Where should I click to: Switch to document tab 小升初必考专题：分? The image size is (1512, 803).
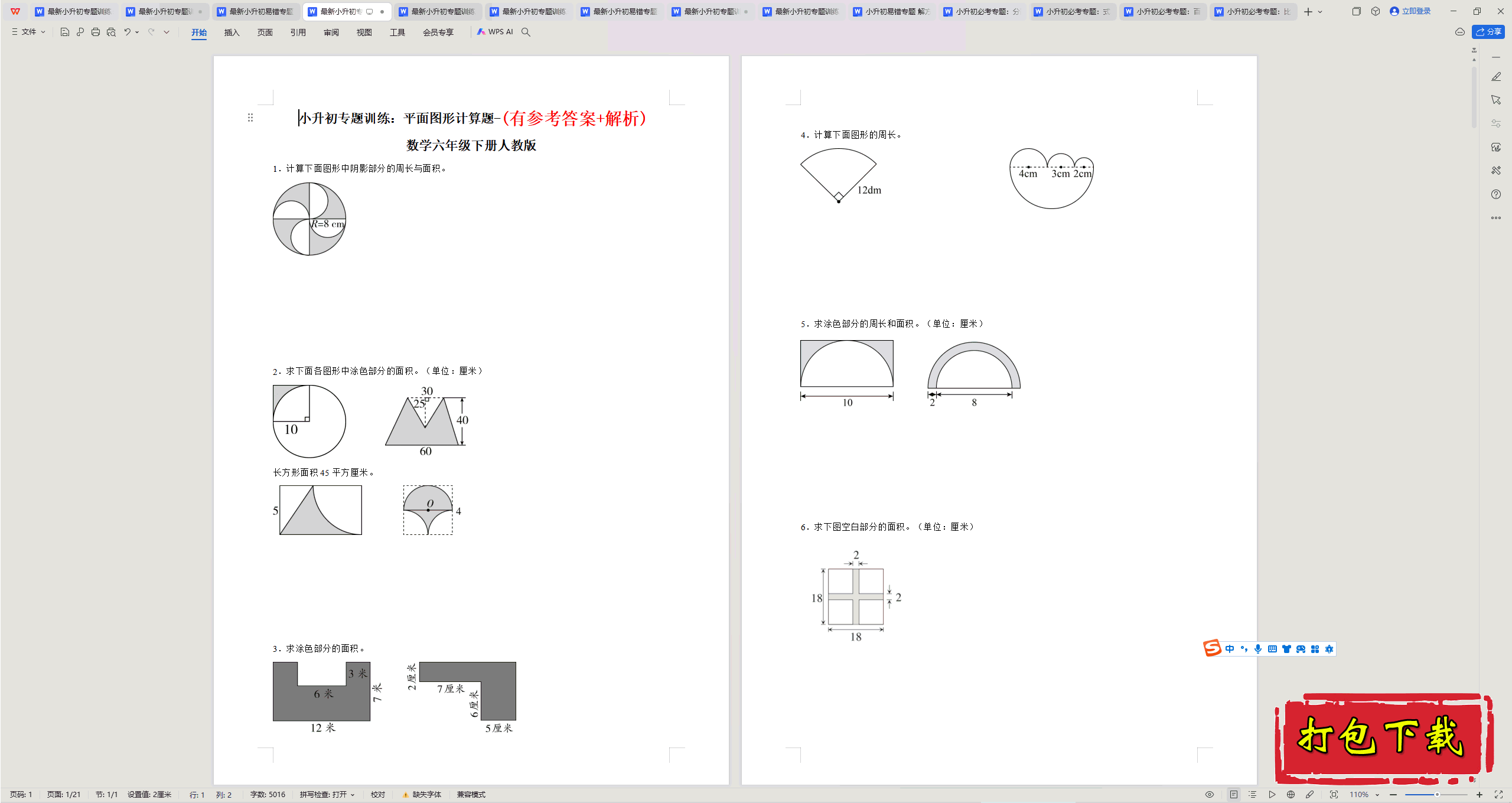coord(982,11)
